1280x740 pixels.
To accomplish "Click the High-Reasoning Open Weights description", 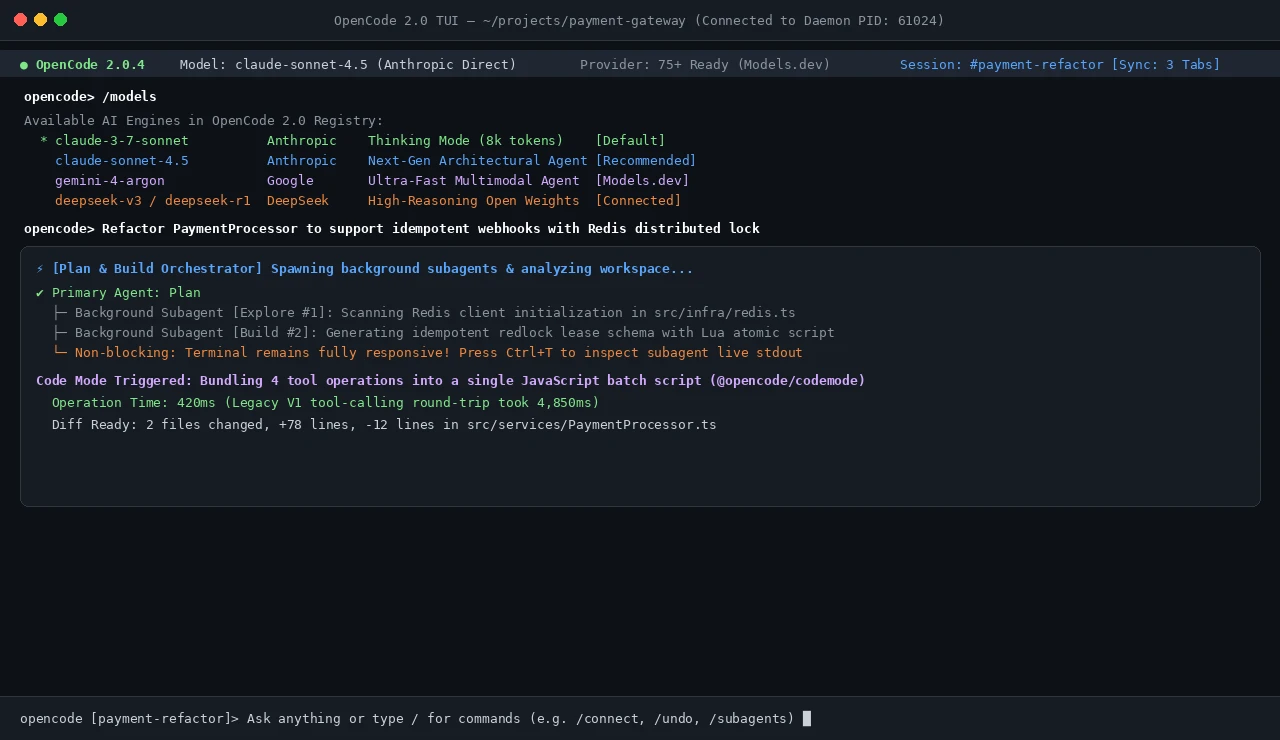I will [x=473, y=201].
